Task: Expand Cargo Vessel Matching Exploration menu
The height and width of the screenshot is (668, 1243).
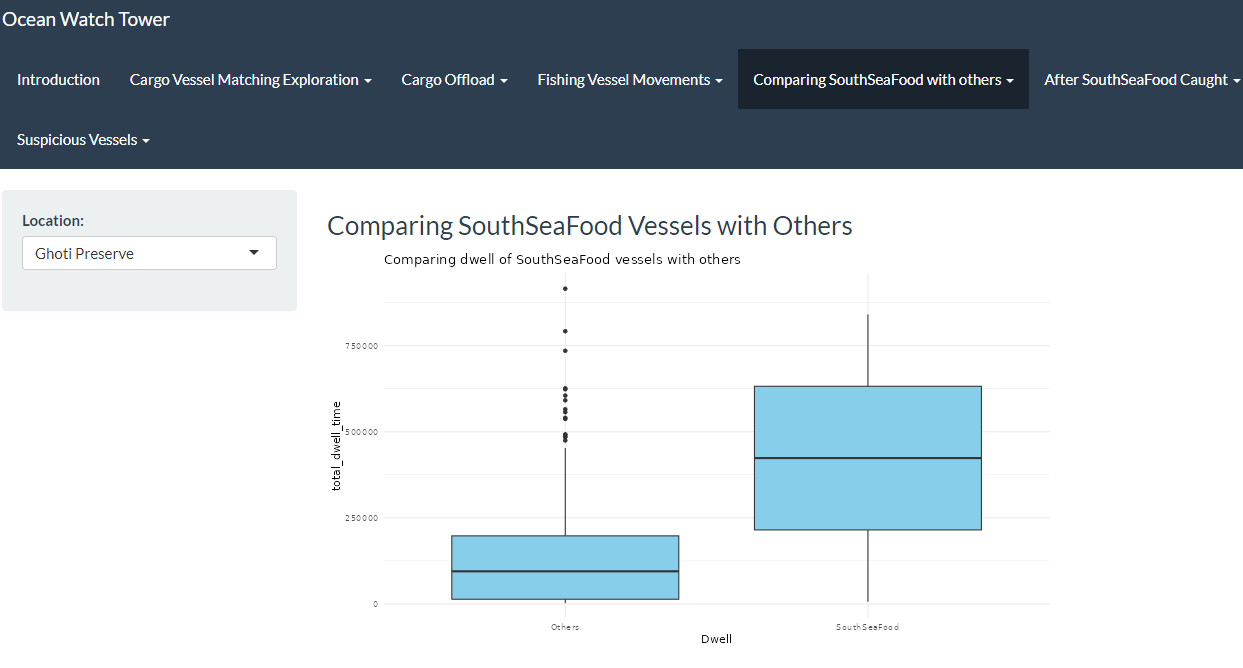Action: (x=250, y=80)
